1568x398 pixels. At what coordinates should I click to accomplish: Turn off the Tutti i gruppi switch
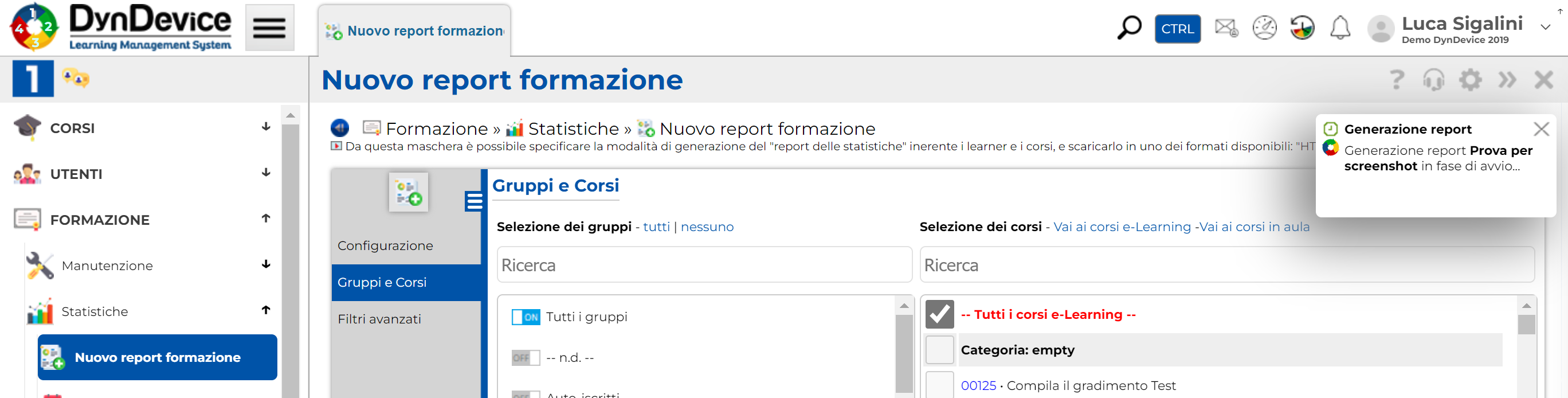tap(526, 317)
